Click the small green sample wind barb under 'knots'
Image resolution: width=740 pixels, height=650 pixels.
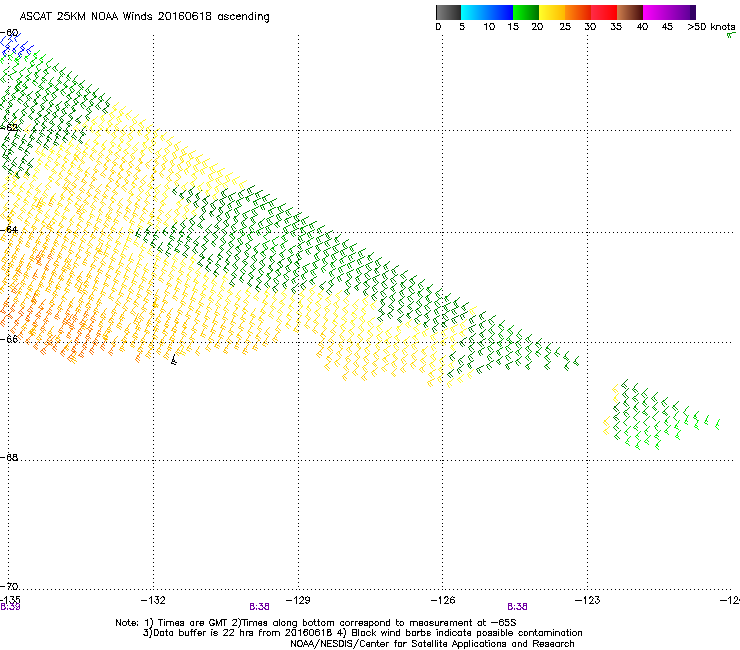[x=731, y=35]
